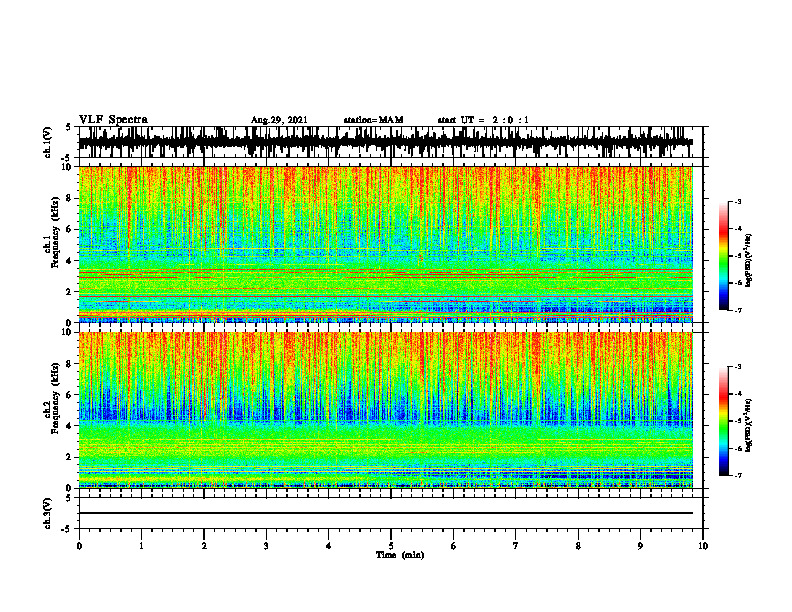Click time axis tick label "8"
This screenshot has height=612, width=792.
click(578, 546)
